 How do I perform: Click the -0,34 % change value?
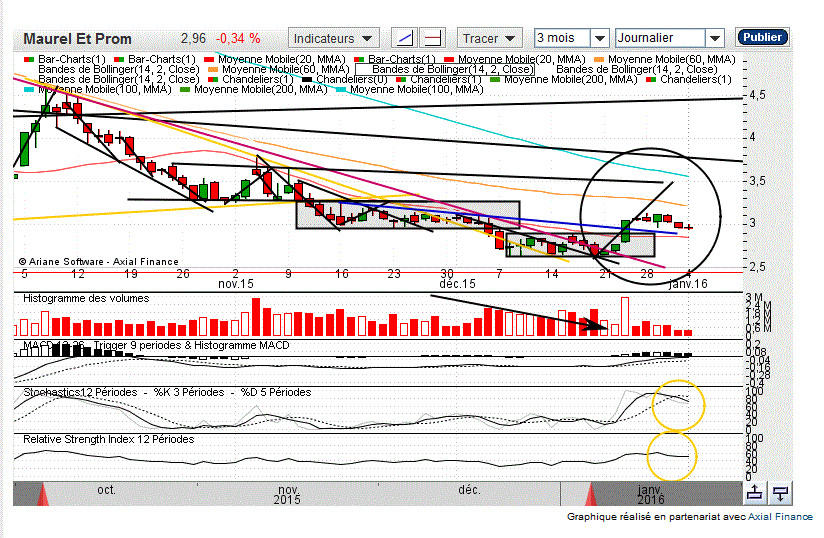coord(238,38)
